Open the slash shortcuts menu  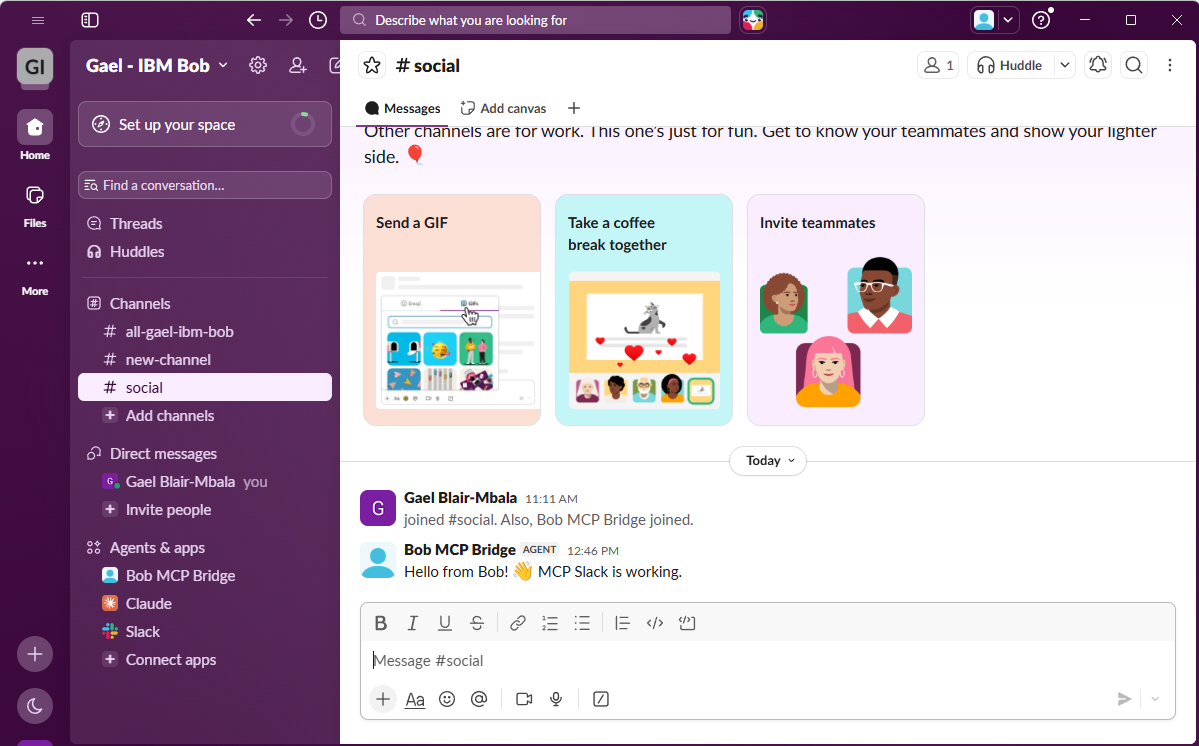click(601, 699)
